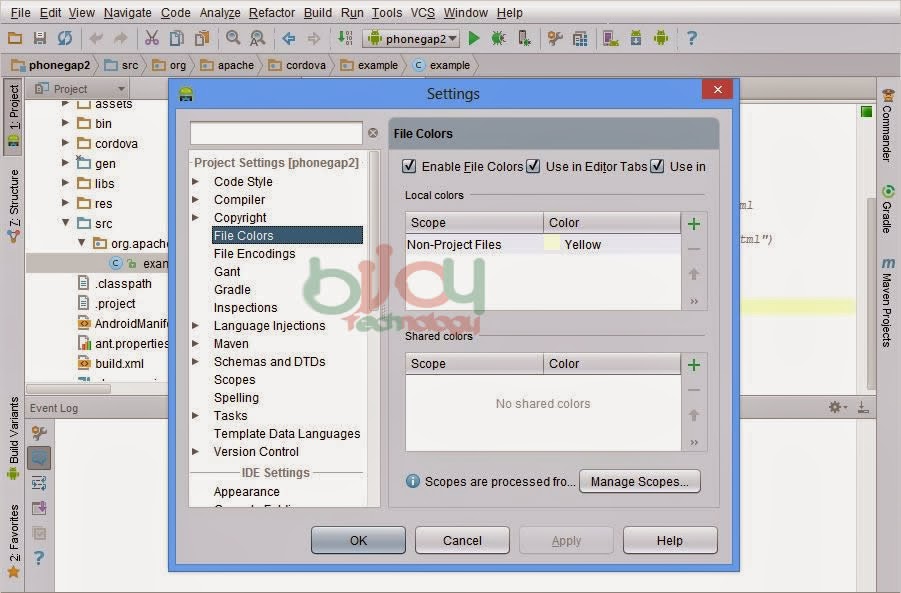Click the Open folder toolbar icon

[15, 38]
